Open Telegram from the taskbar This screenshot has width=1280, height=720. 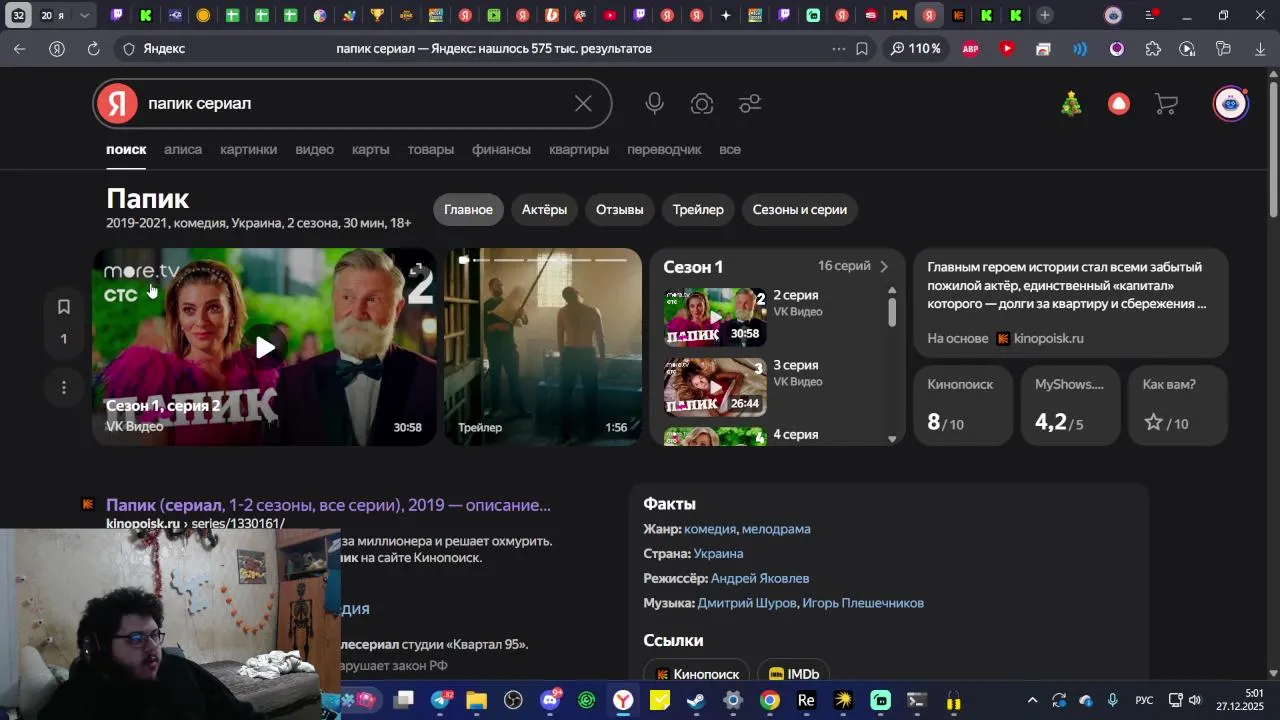(x=441, y=700)
